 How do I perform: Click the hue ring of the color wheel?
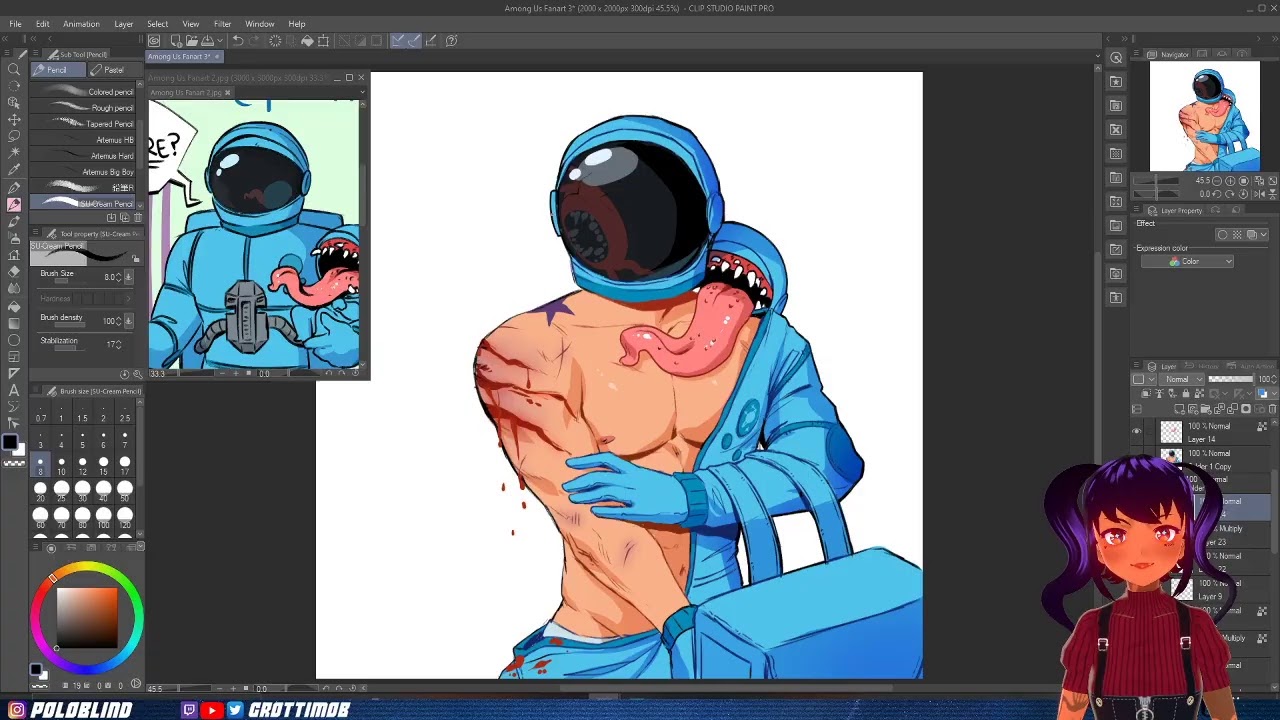(x=87, y=568)
